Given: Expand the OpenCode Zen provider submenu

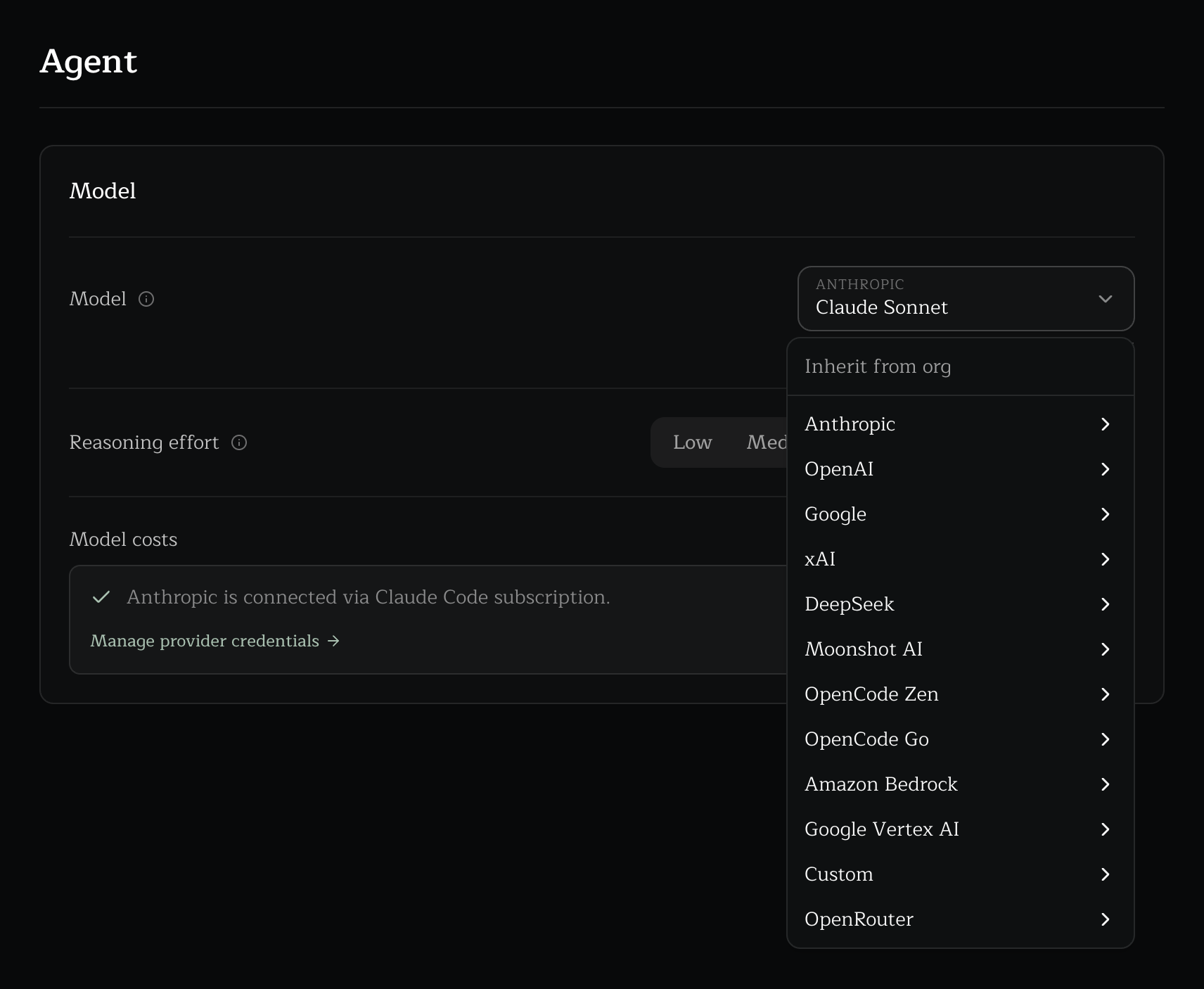Looking at the screenshot, I should pos(960,694).
